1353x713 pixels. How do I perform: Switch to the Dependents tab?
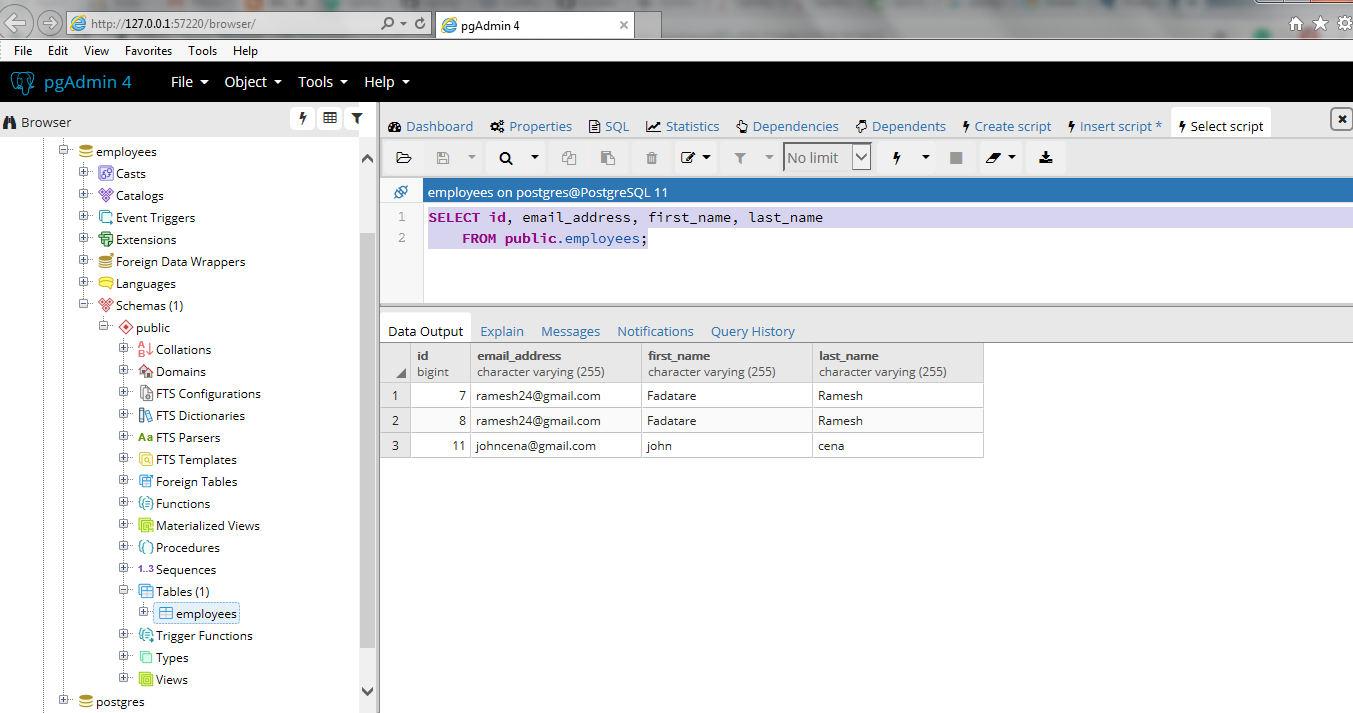(900, 126)
